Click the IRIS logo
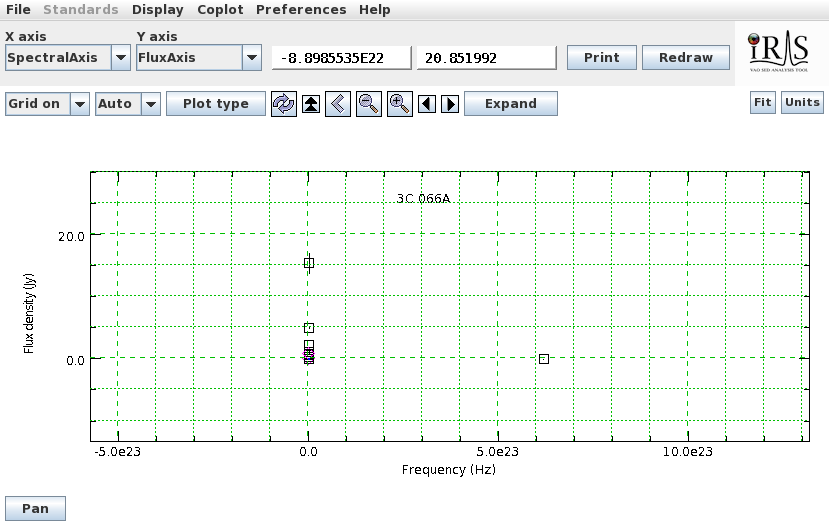829x526 pixels. pyautogui.click(x=778, y=51)
